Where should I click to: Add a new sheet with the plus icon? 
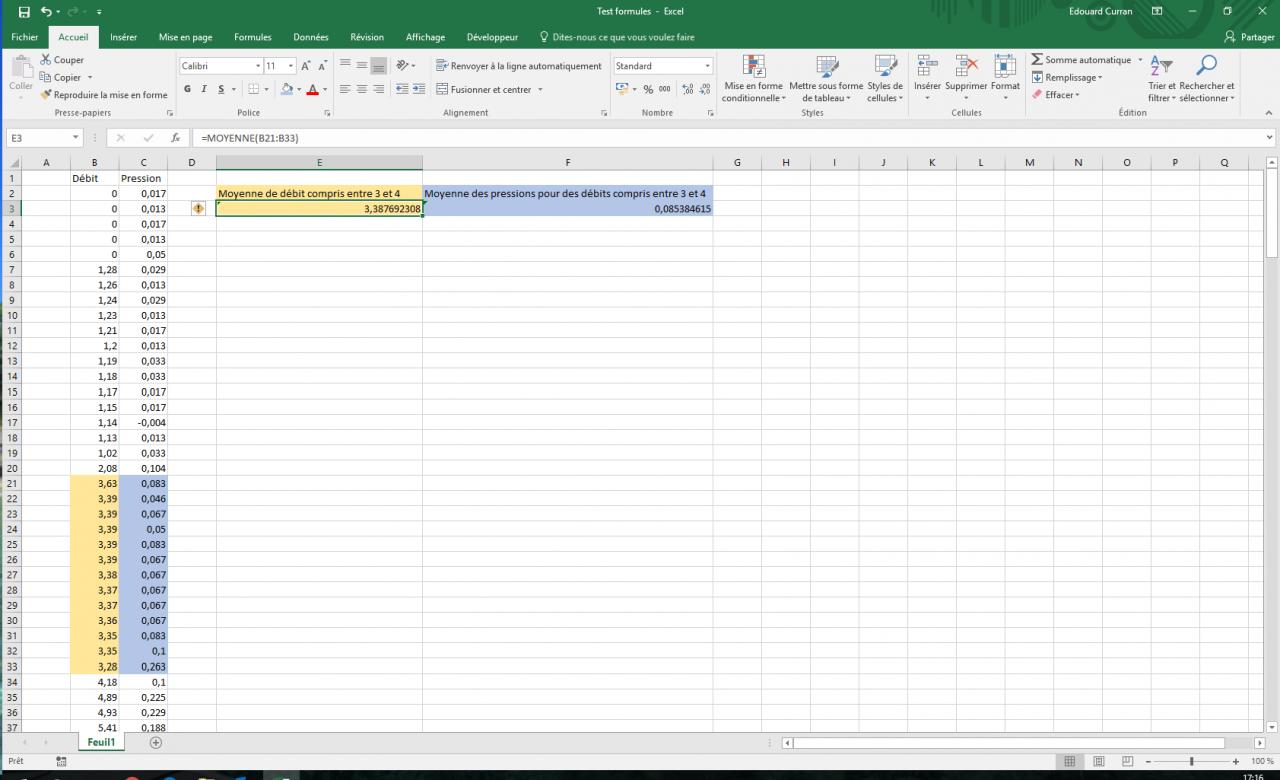(x=155, y=743)
